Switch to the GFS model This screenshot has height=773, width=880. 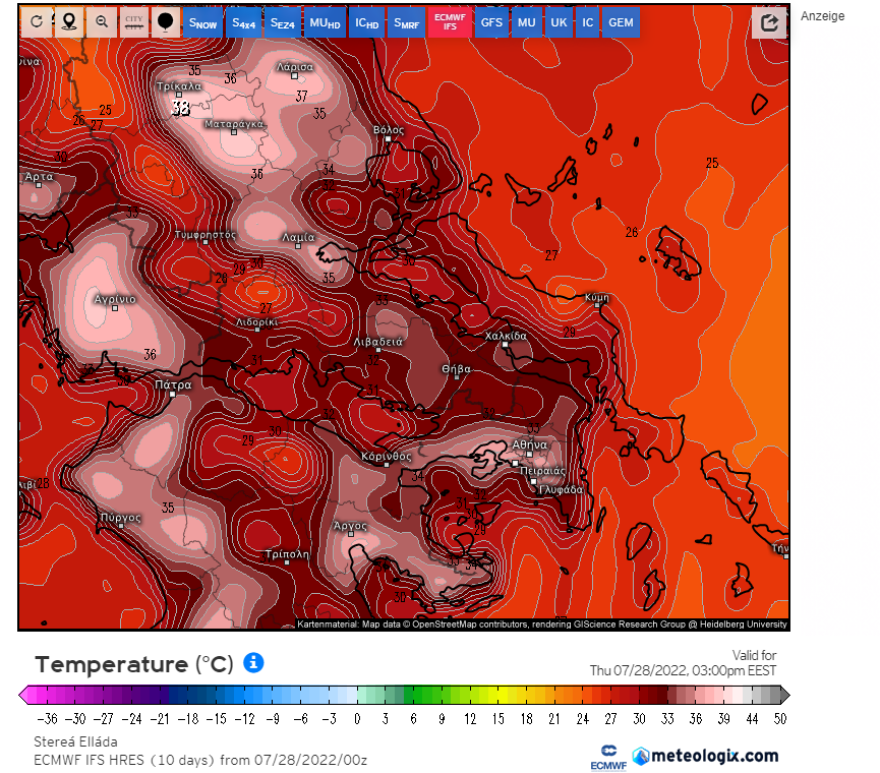[x=491, y=22]
